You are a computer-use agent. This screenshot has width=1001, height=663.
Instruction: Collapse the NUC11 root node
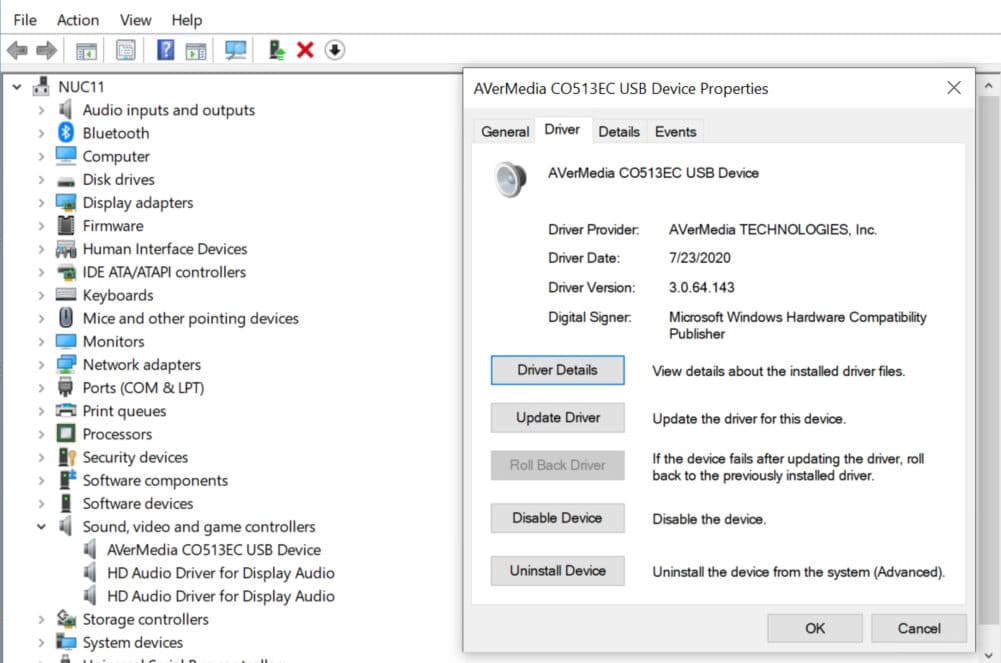pos(17,87)
